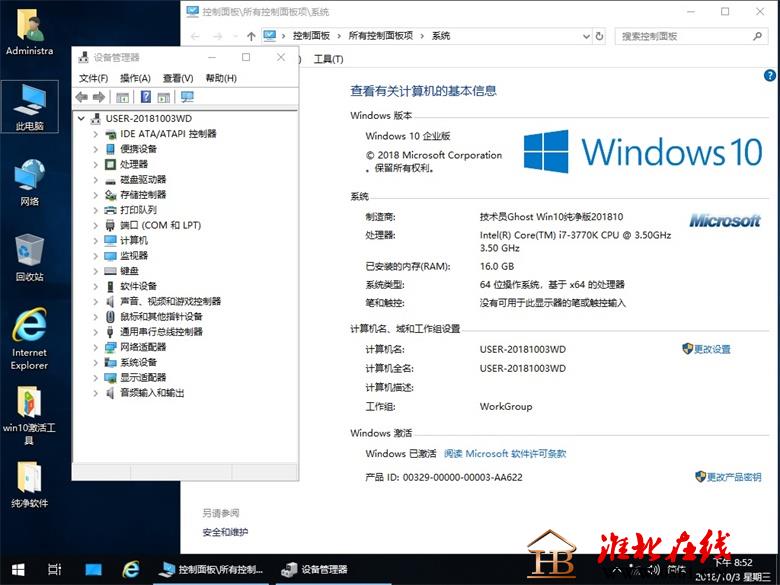Open the address bar history dropdown
Viewport: 780px width, 585px height.
tap(586, 36)
